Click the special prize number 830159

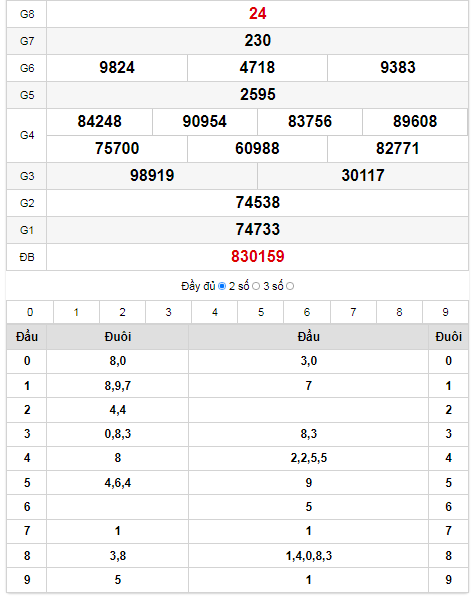coord(258,257)
